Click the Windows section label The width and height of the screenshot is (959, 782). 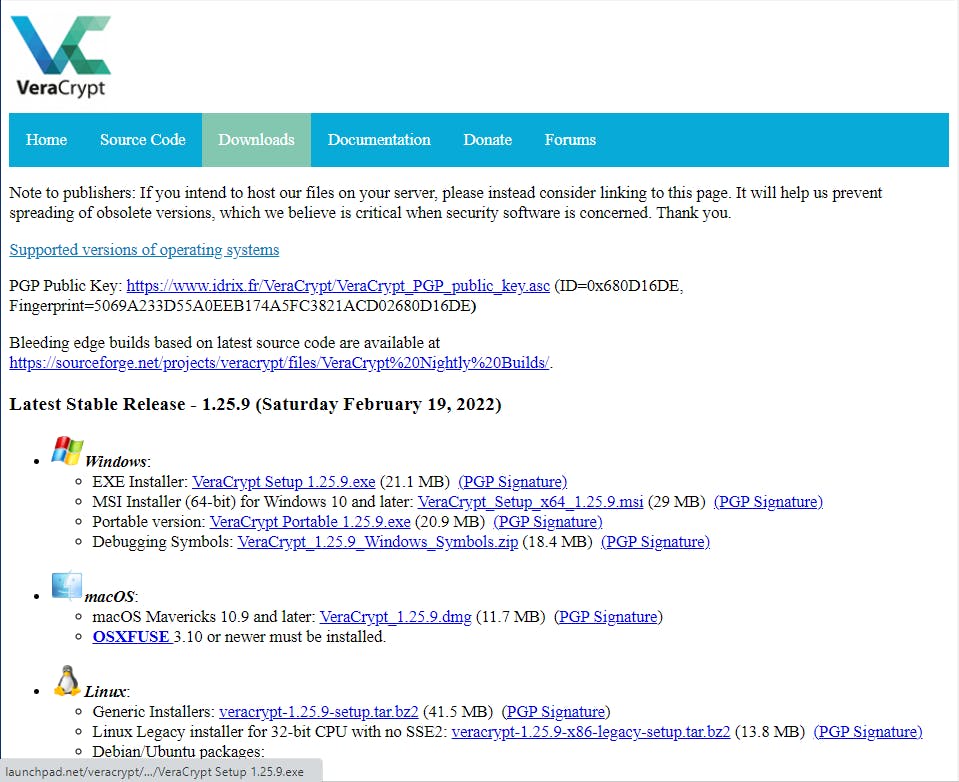[x=116, y=462]
